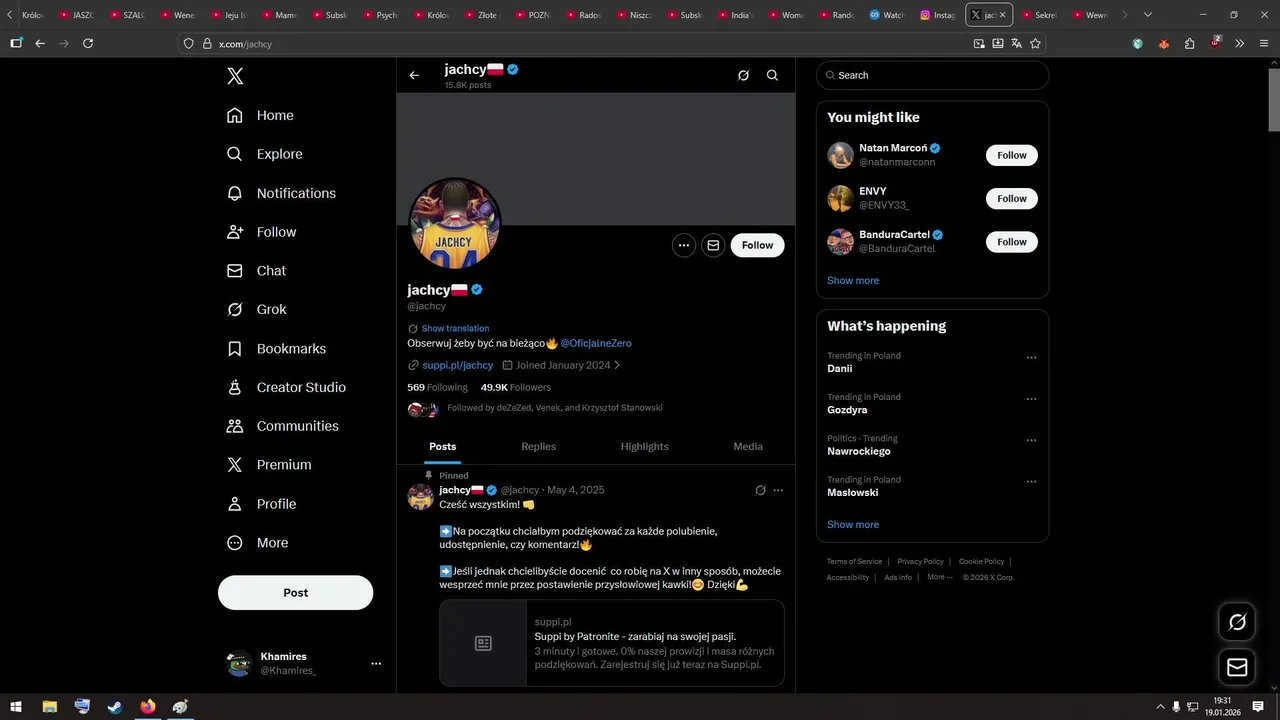Message jachcy via the envelope icon
The image size is (1280, 720).
coord(713,245)
